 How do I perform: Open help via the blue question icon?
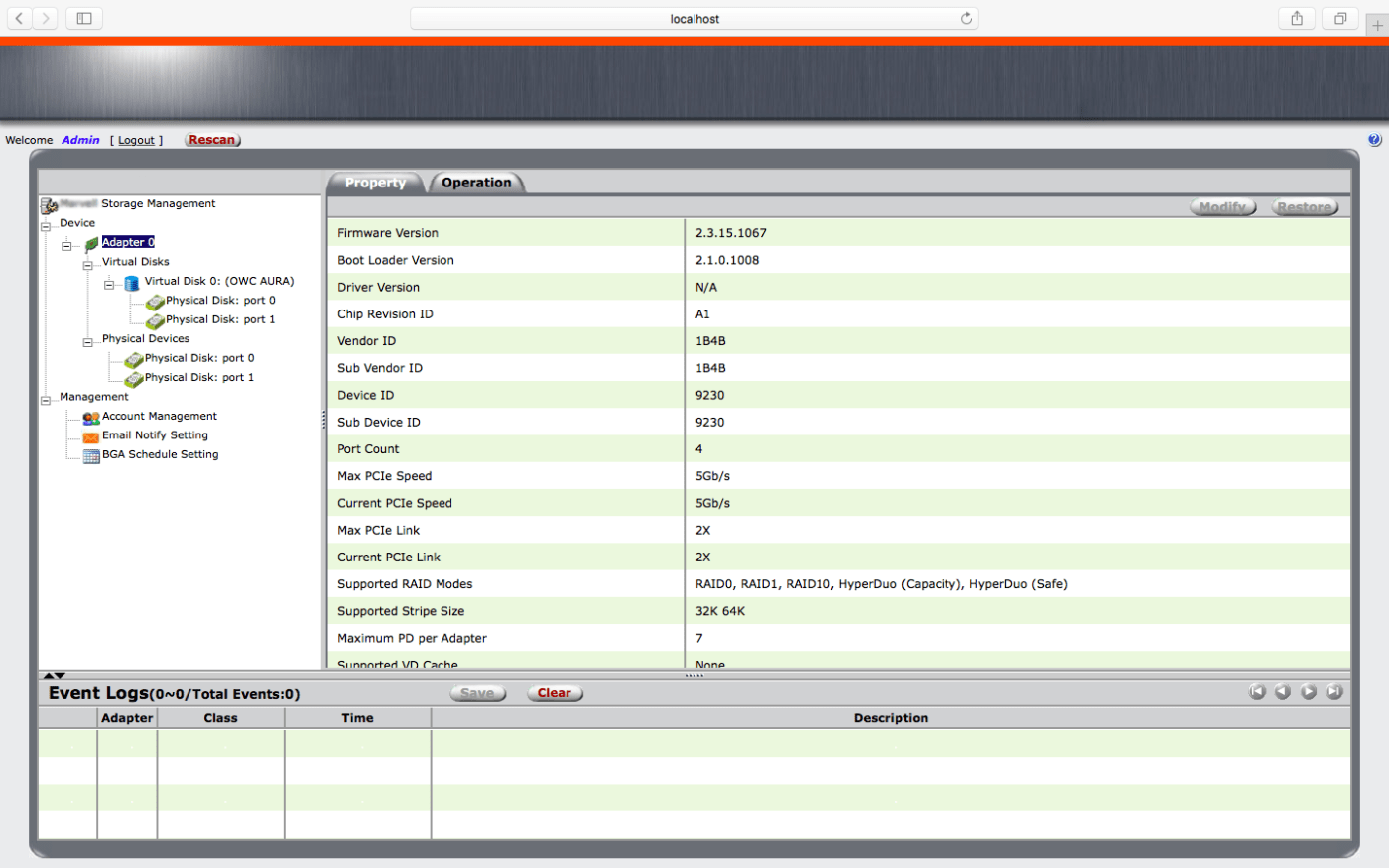(x=1374, y=140)
